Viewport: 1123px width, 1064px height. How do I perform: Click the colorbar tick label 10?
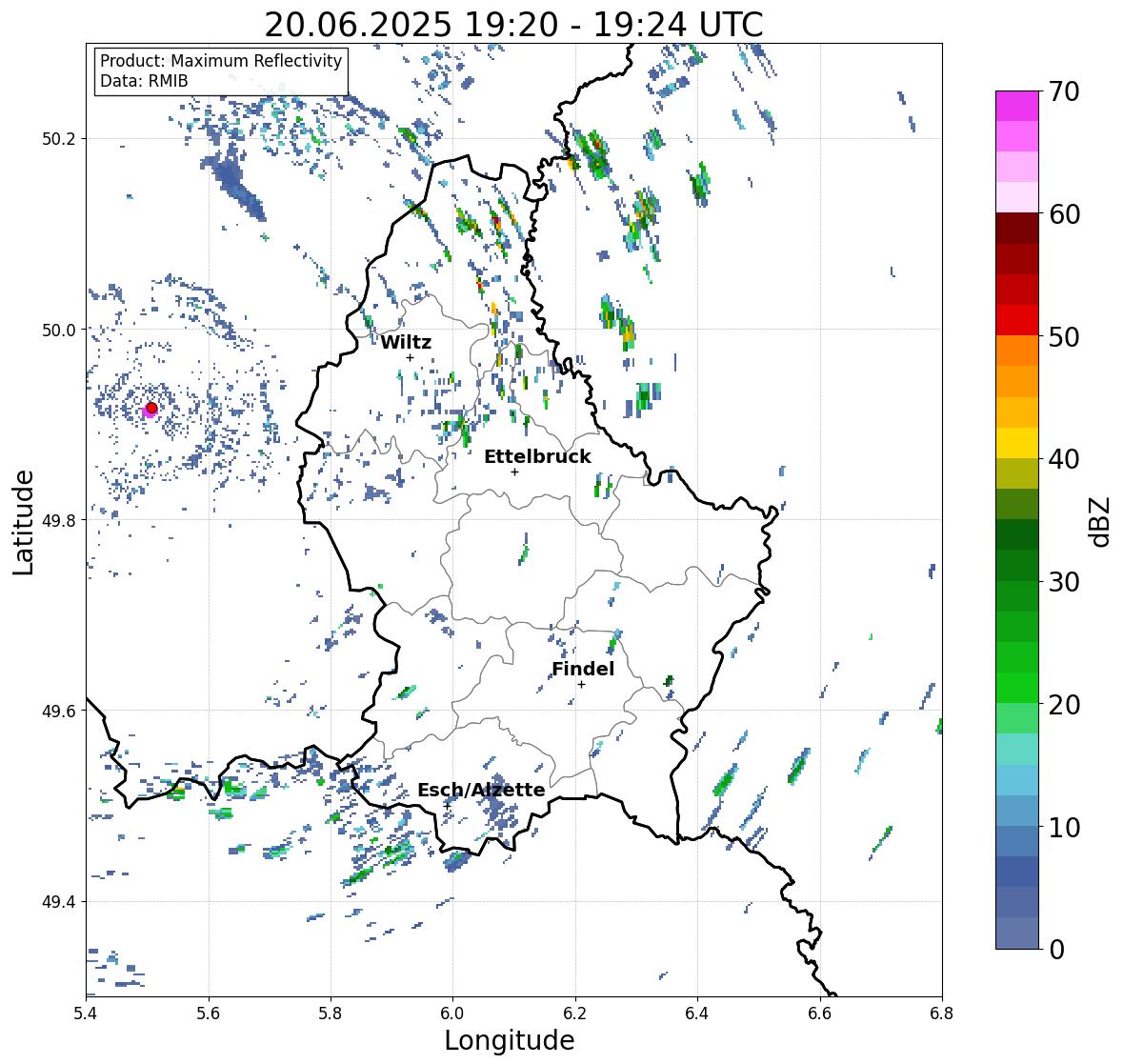point(1064,827)
